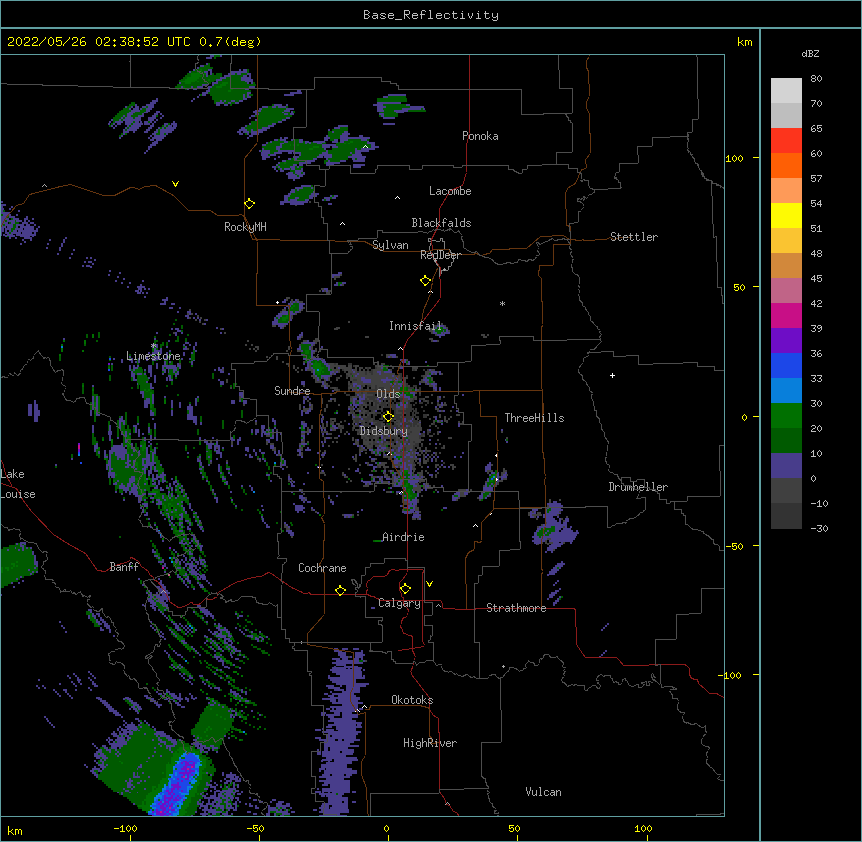862x842 pixels.
Task: Click the Calgary city label
Action: pyautogui.click(x=399, y=603)
